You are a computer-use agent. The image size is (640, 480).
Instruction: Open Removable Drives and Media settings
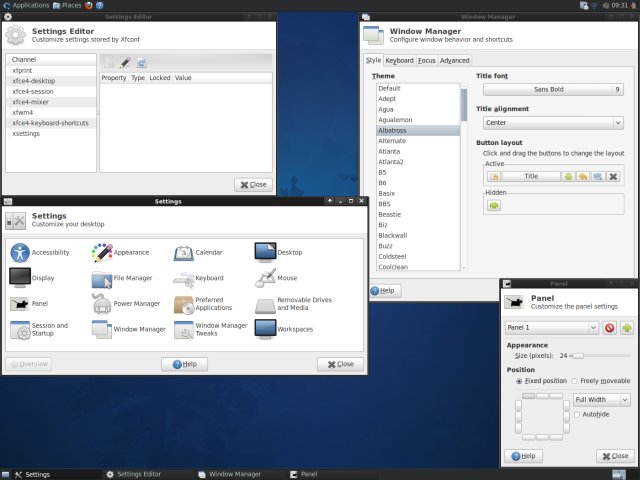(x=265, y=303)
